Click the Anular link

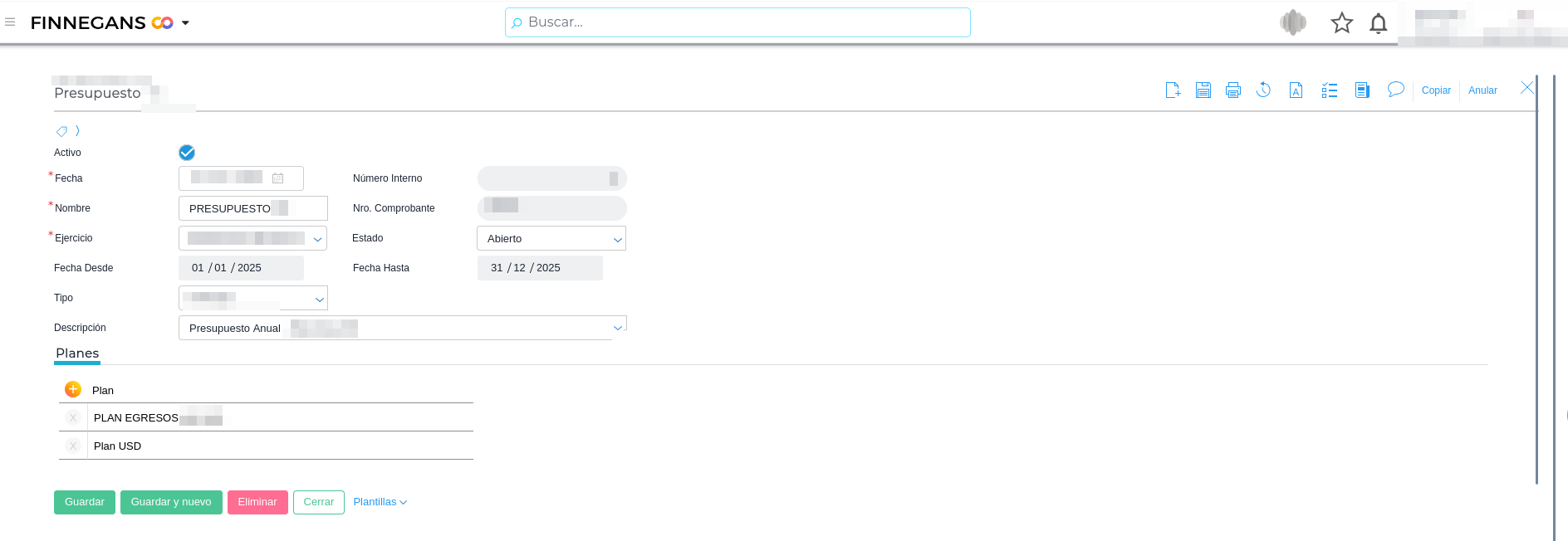(x=1482, y=90)
